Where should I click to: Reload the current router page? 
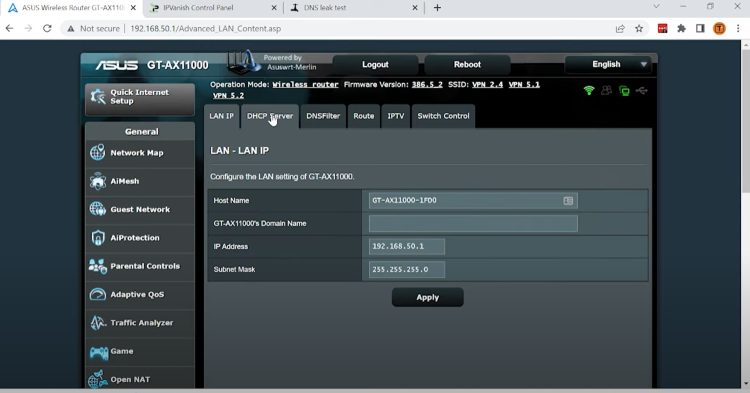tap(47, 28)
